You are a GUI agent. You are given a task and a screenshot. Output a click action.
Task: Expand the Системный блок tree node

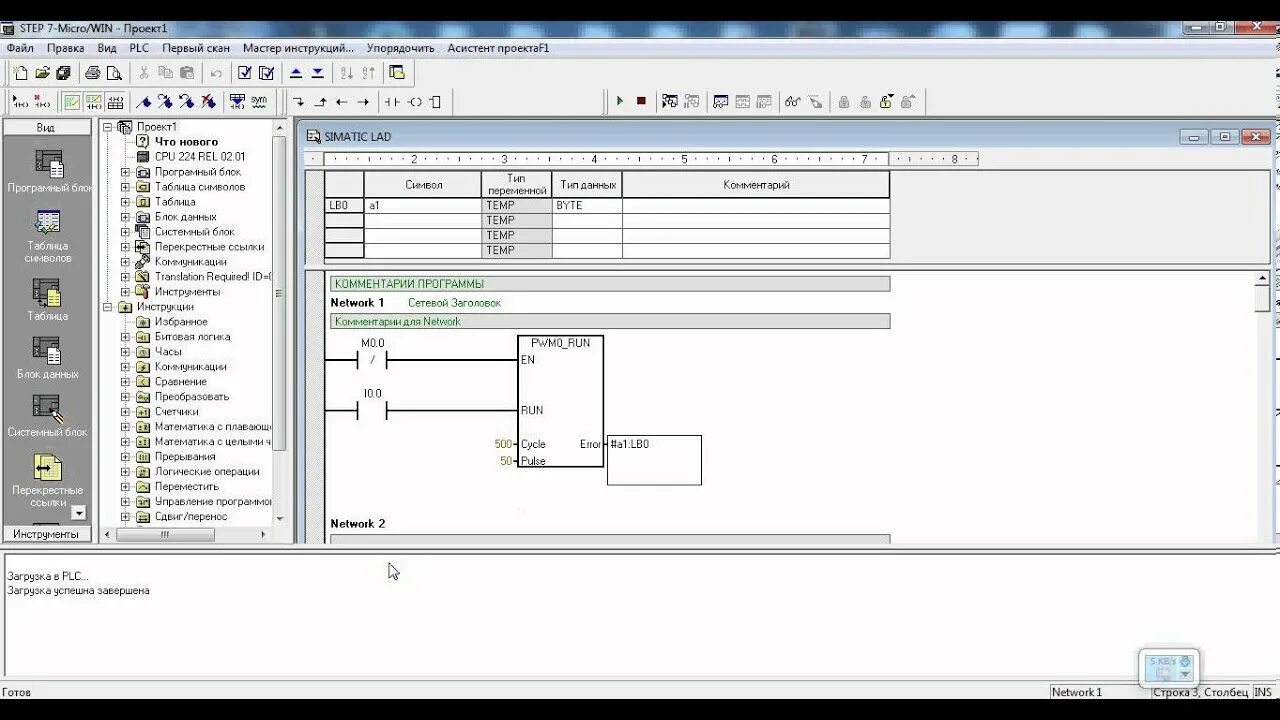click(x=126, y=232)
